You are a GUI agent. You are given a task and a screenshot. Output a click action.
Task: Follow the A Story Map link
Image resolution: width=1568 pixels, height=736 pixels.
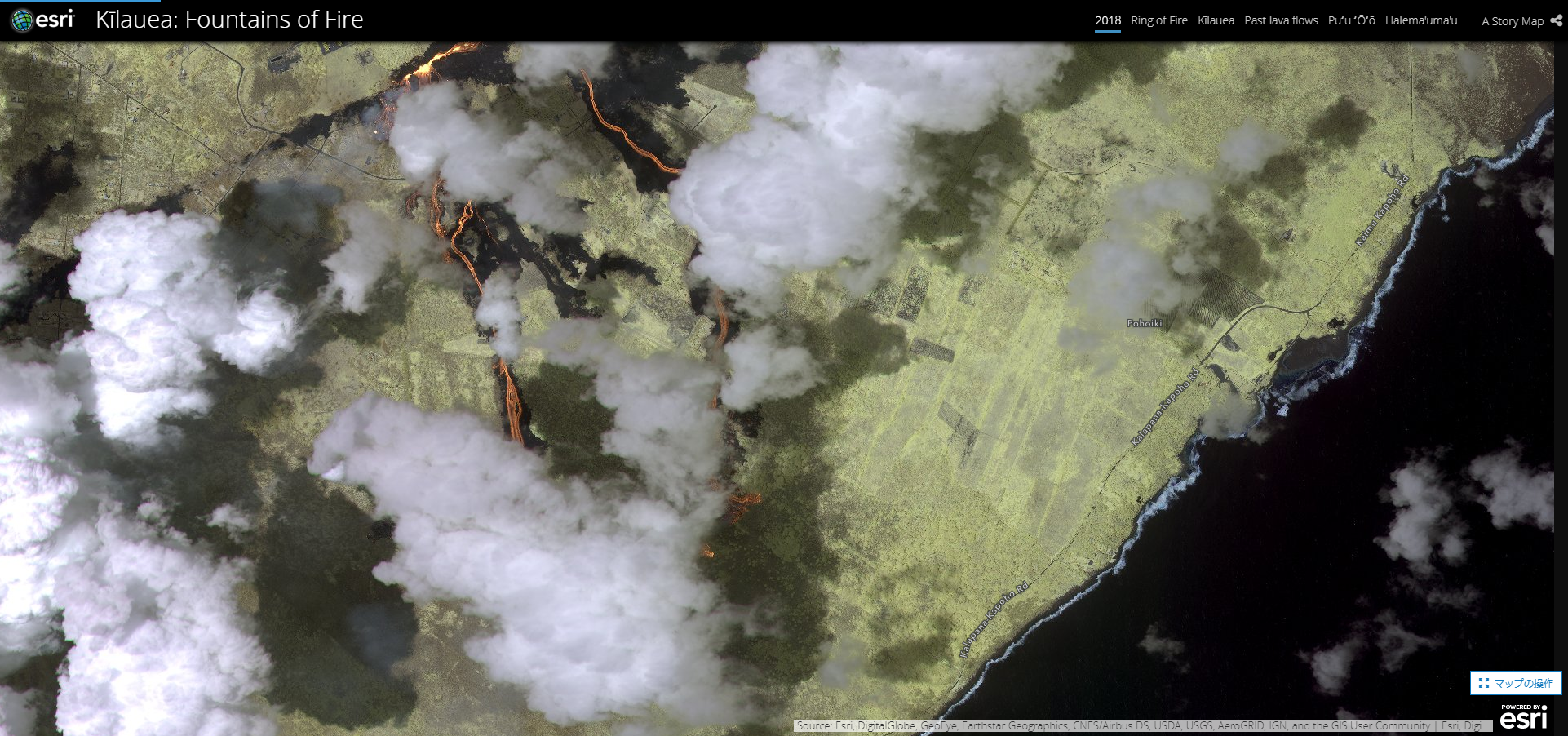[x=1512, y=21]
